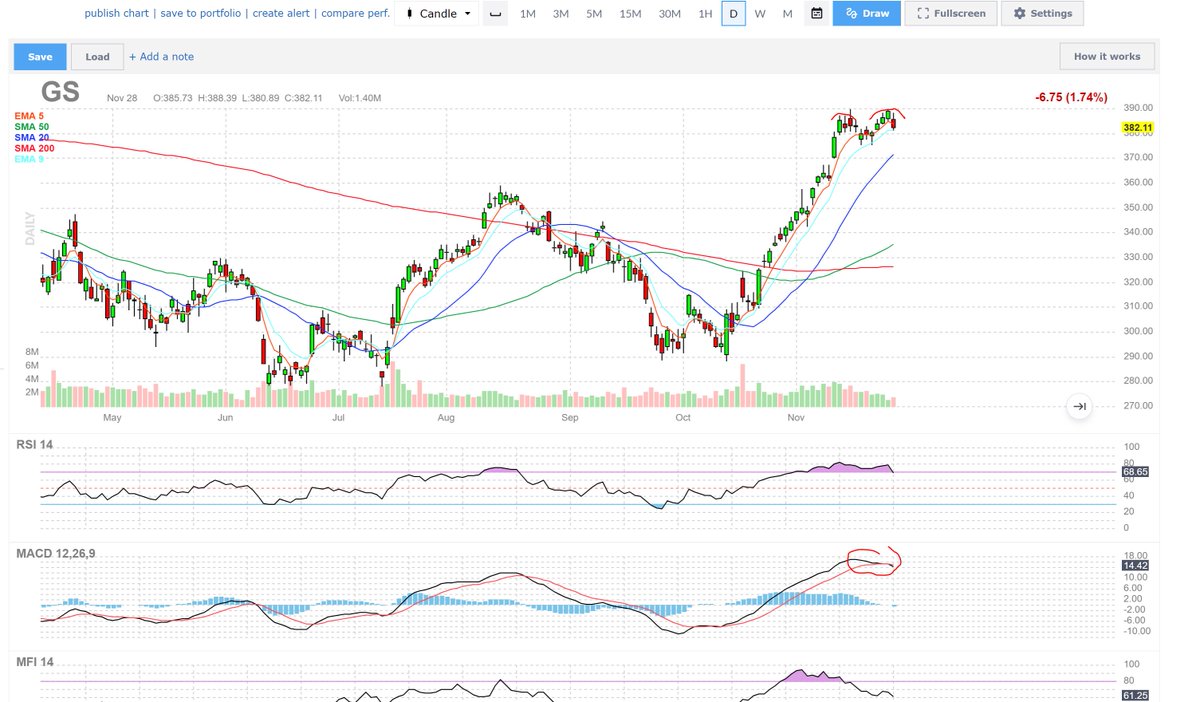Click the Load button
The image size is (1200, 702).
[x=97, y=57]
